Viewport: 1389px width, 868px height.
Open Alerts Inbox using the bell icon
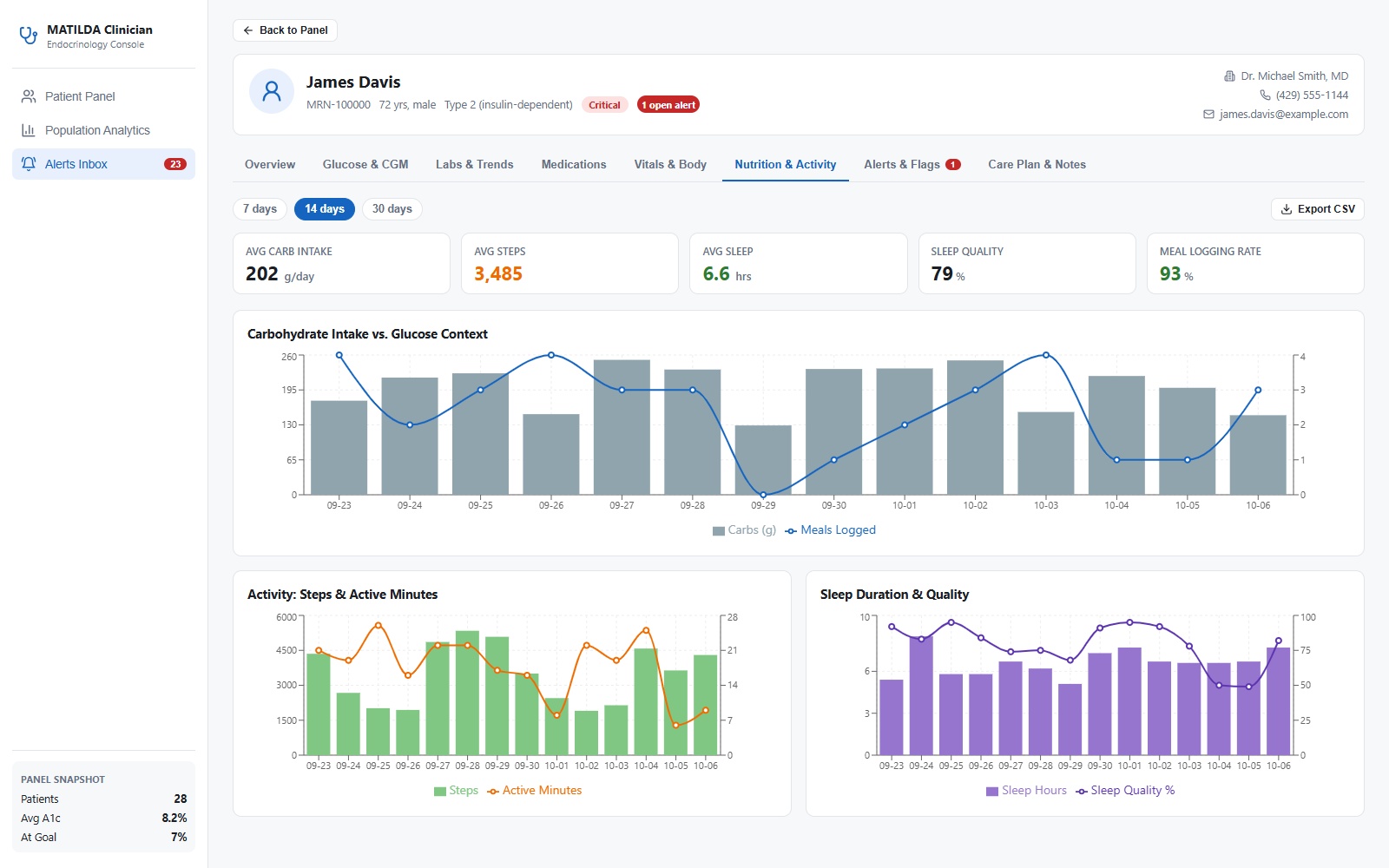pos(29,164)
